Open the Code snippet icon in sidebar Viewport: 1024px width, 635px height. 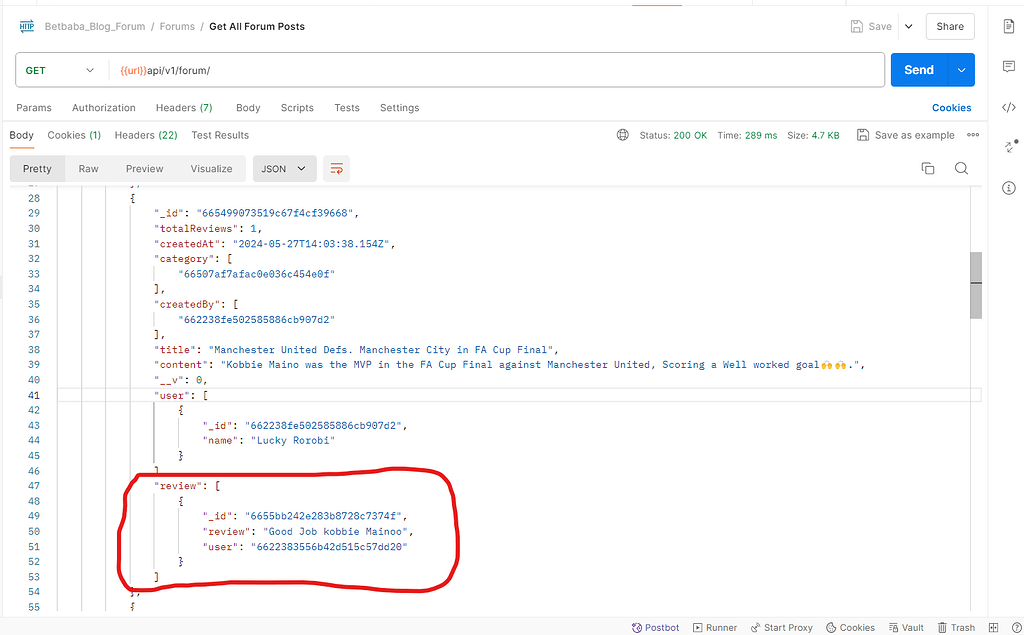click(1008, 107)
